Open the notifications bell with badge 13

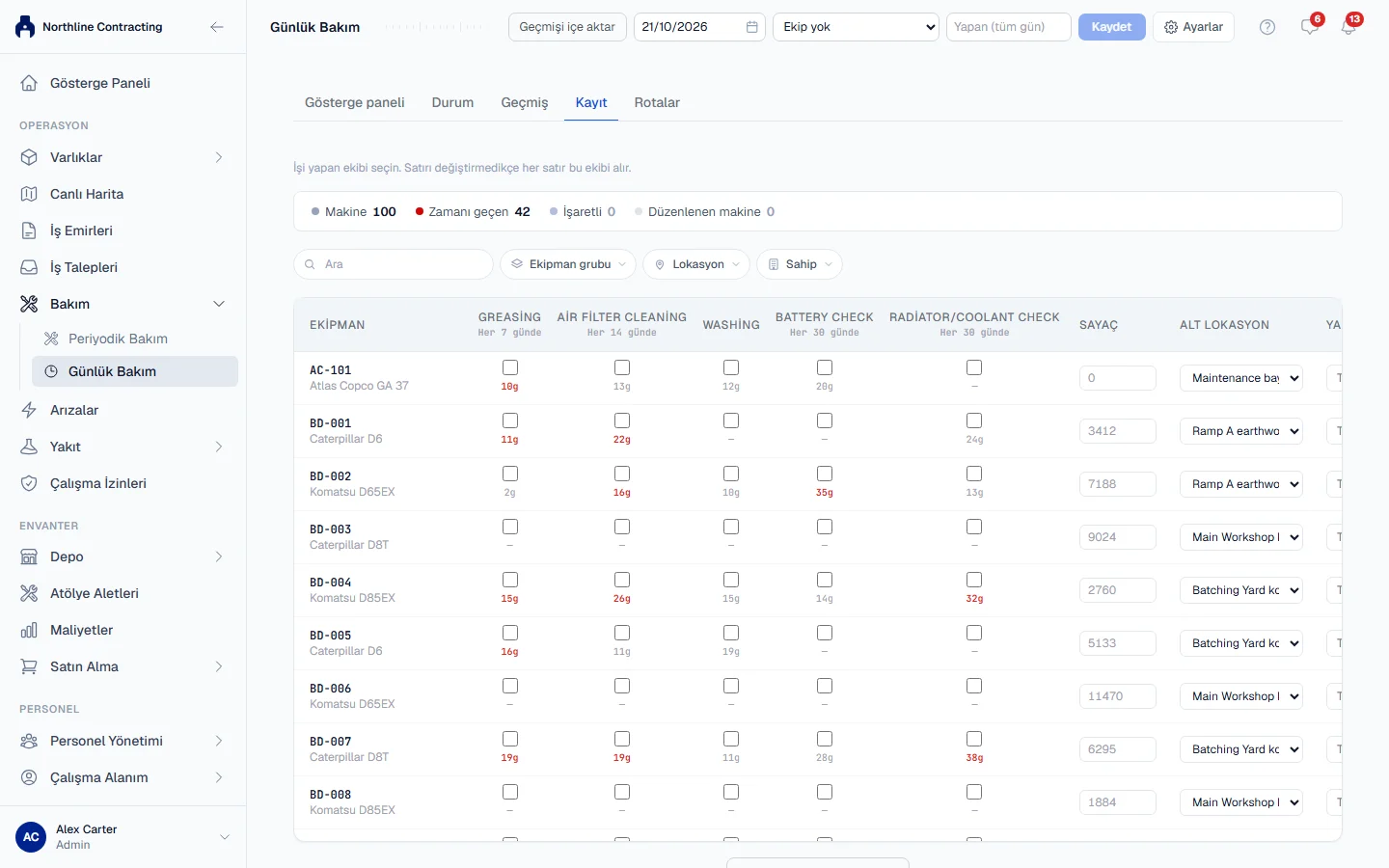pyautogui.click(x=1348, y=27)
